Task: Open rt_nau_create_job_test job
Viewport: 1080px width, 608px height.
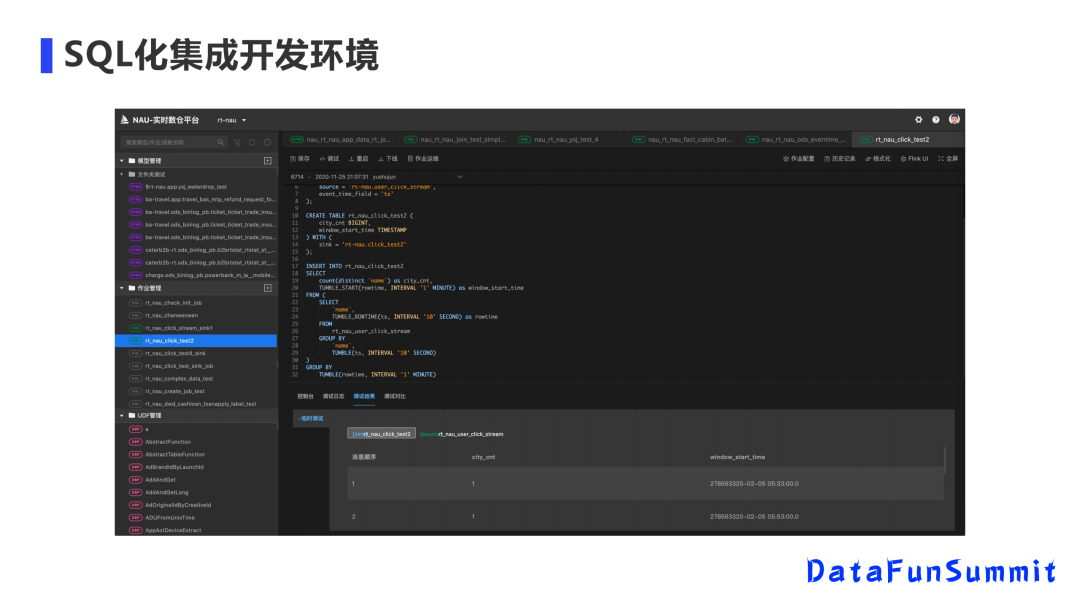Action: click(x=175, y=391)
